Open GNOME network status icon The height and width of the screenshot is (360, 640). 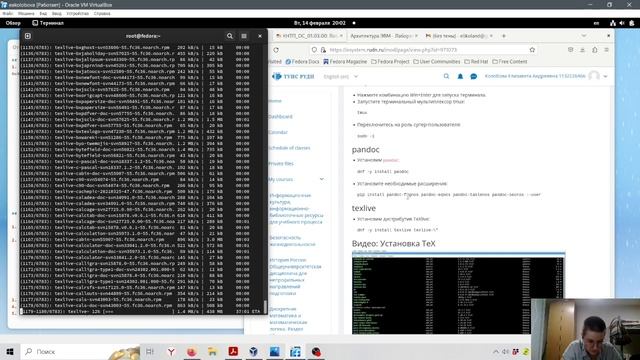[613, 23]
